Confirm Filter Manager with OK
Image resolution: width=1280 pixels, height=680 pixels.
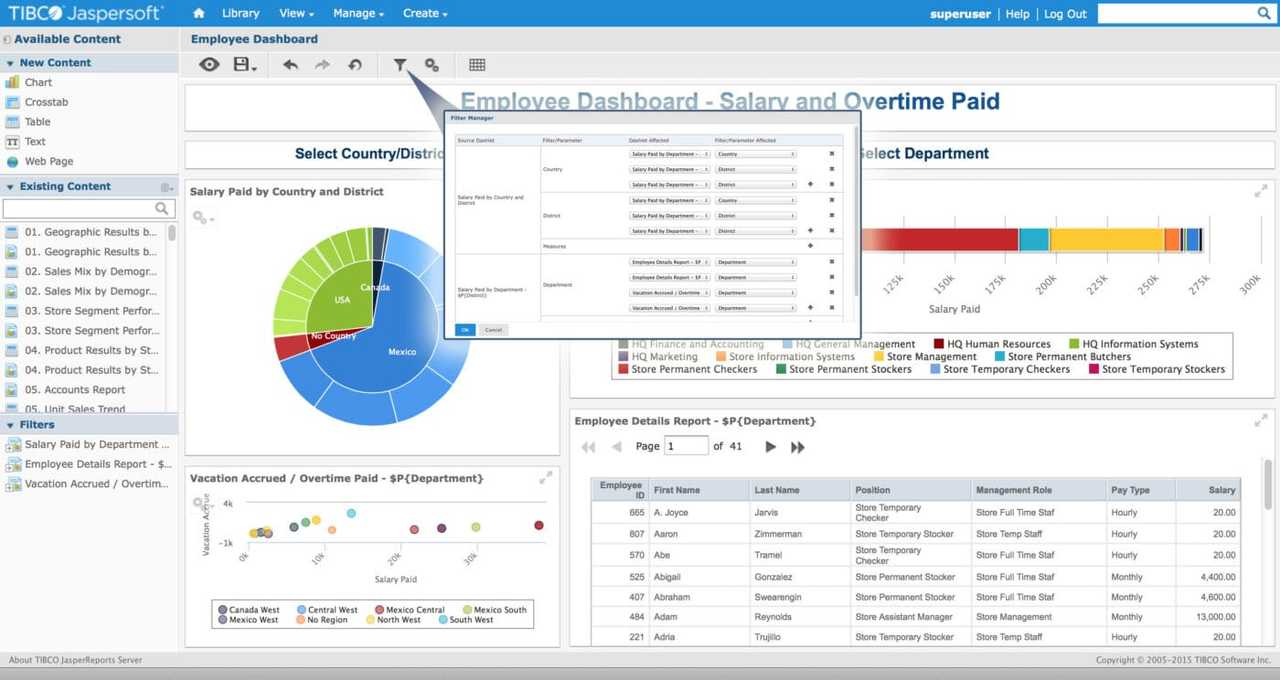[x=465, y=329]
